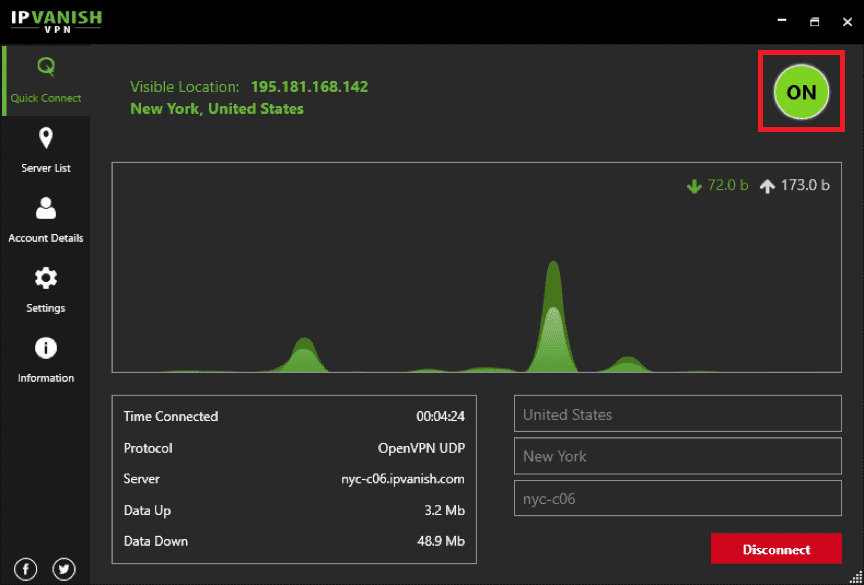The image size is (864, 585).
Task: Open the Quick Connect tab
Action: coord(46,81)
